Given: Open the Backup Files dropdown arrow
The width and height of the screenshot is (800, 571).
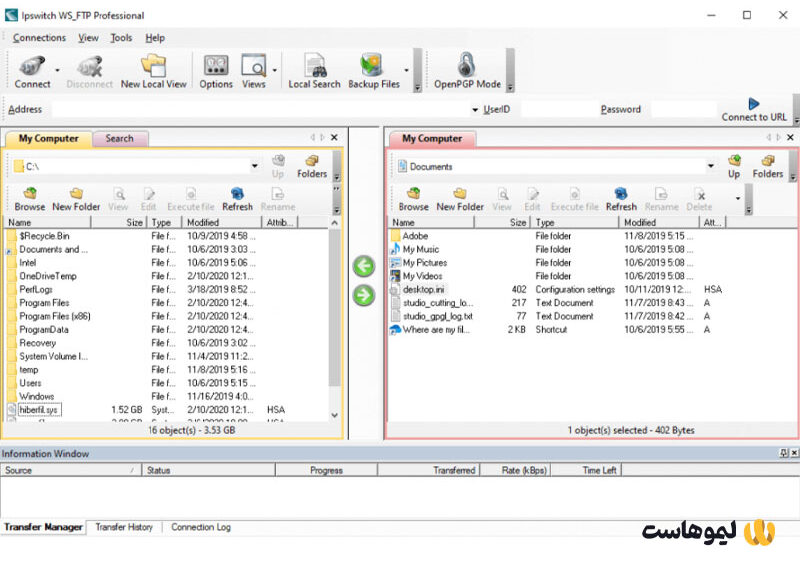Looking at the screenshot, I should 407,70.
